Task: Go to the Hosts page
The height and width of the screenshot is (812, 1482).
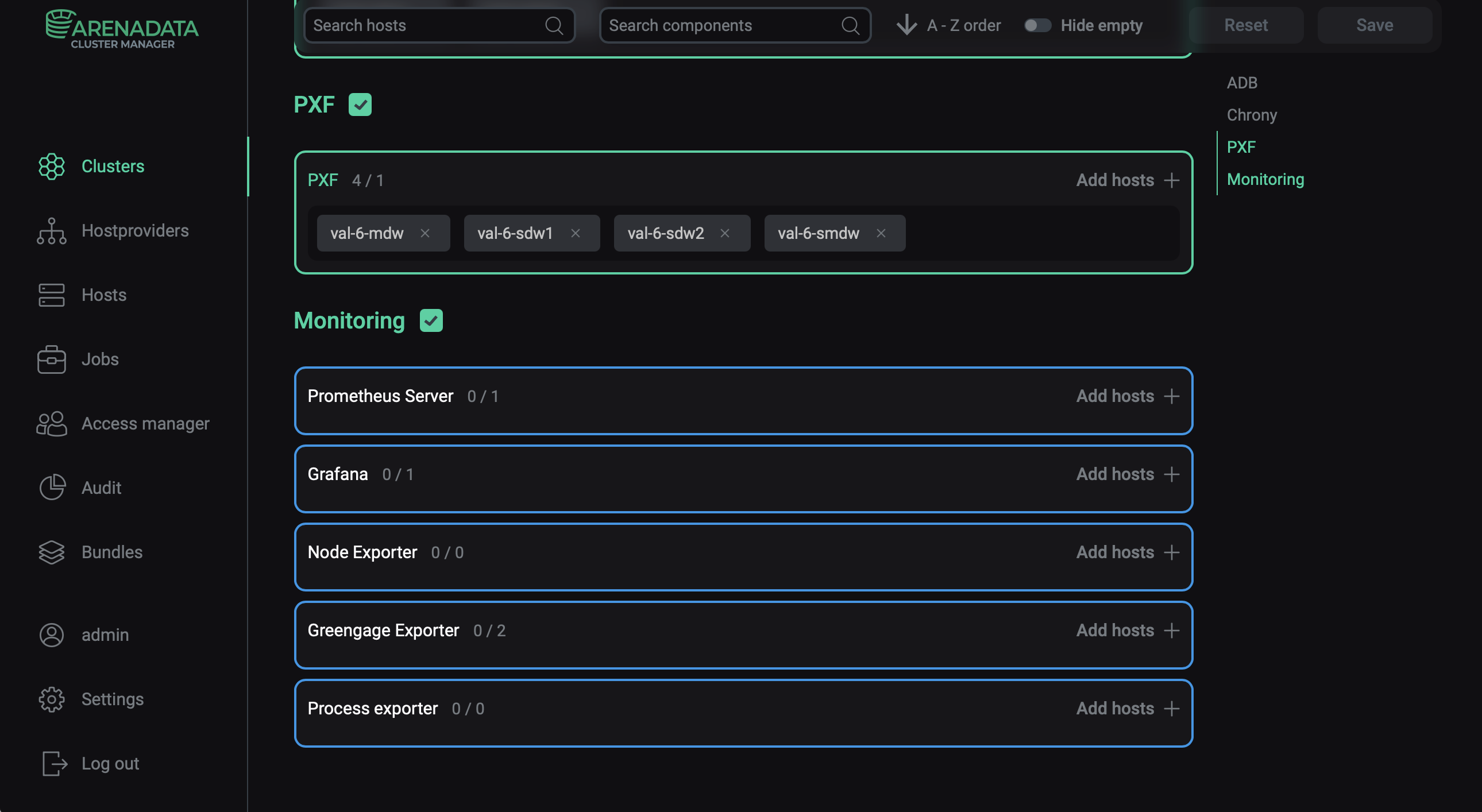Action: point(103,295)
